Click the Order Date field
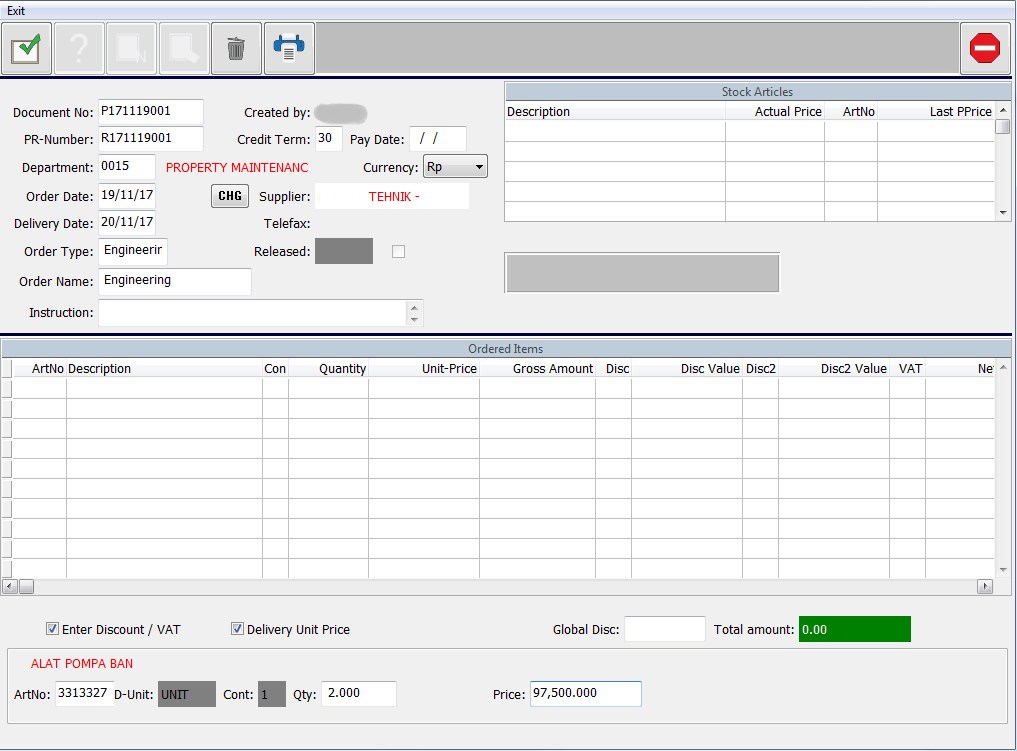1017x751 pixels. point(126,195)
